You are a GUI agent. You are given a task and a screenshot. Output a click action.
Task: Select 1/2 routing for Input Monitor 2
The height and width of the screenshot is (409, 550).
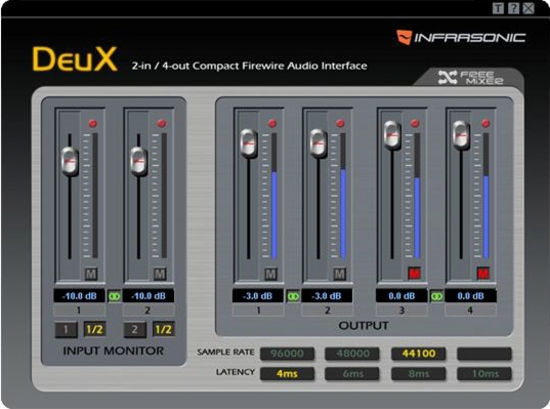click(x=163, y=329)
